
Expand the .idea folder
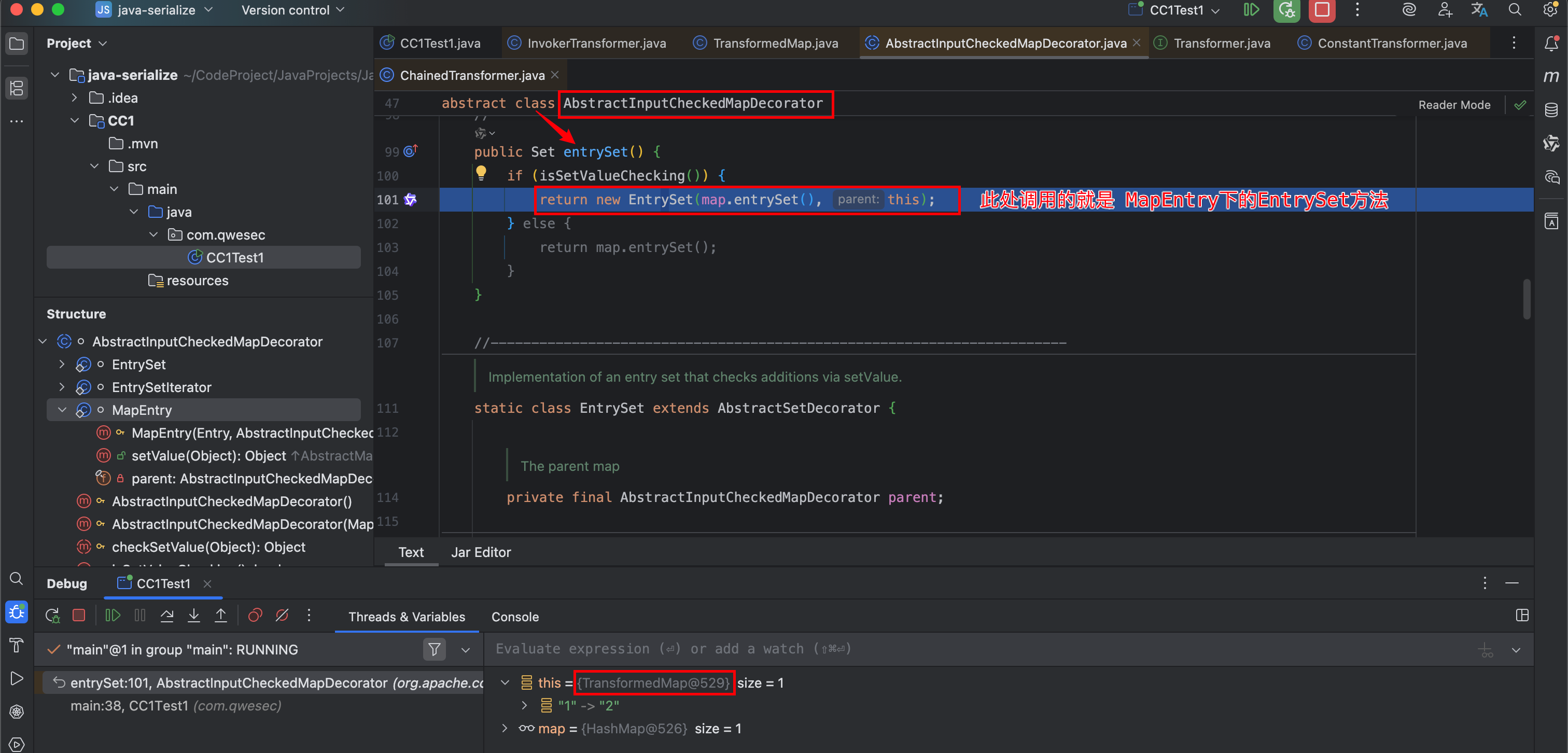click(74, 97)
